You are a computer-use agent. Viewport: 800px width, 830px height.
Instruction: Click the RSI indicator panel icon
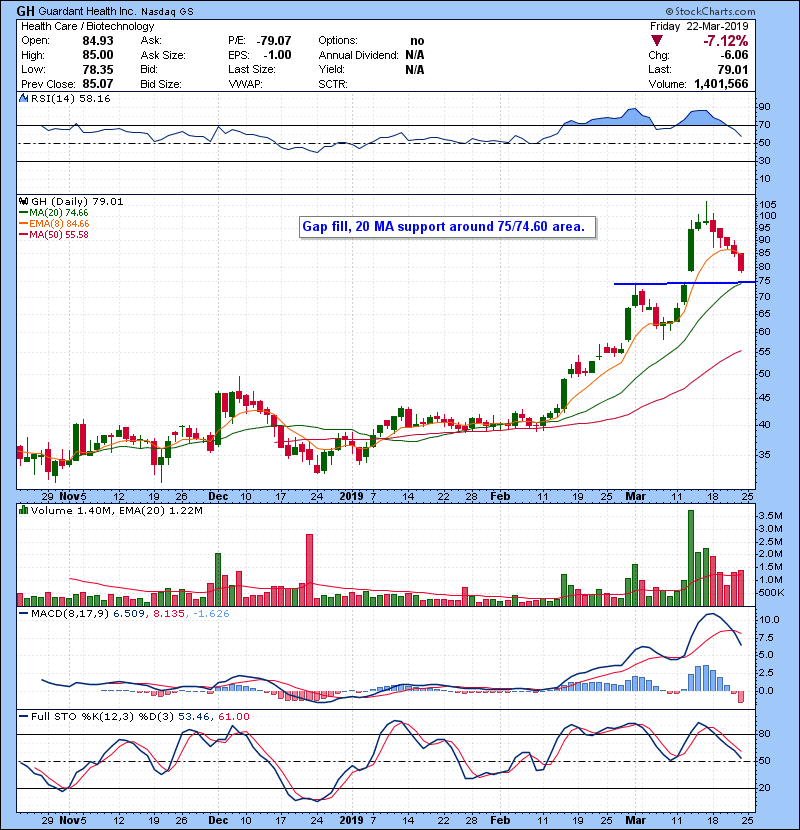(23, 98)
